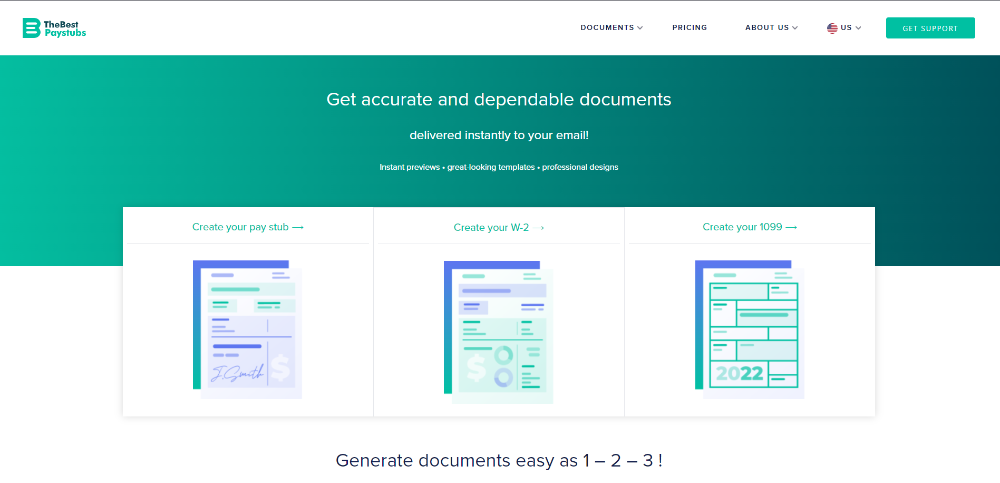1000x483 pixels.
Task: Click the headline about accurate and dependable documents
Action: [x=498, y=100]
